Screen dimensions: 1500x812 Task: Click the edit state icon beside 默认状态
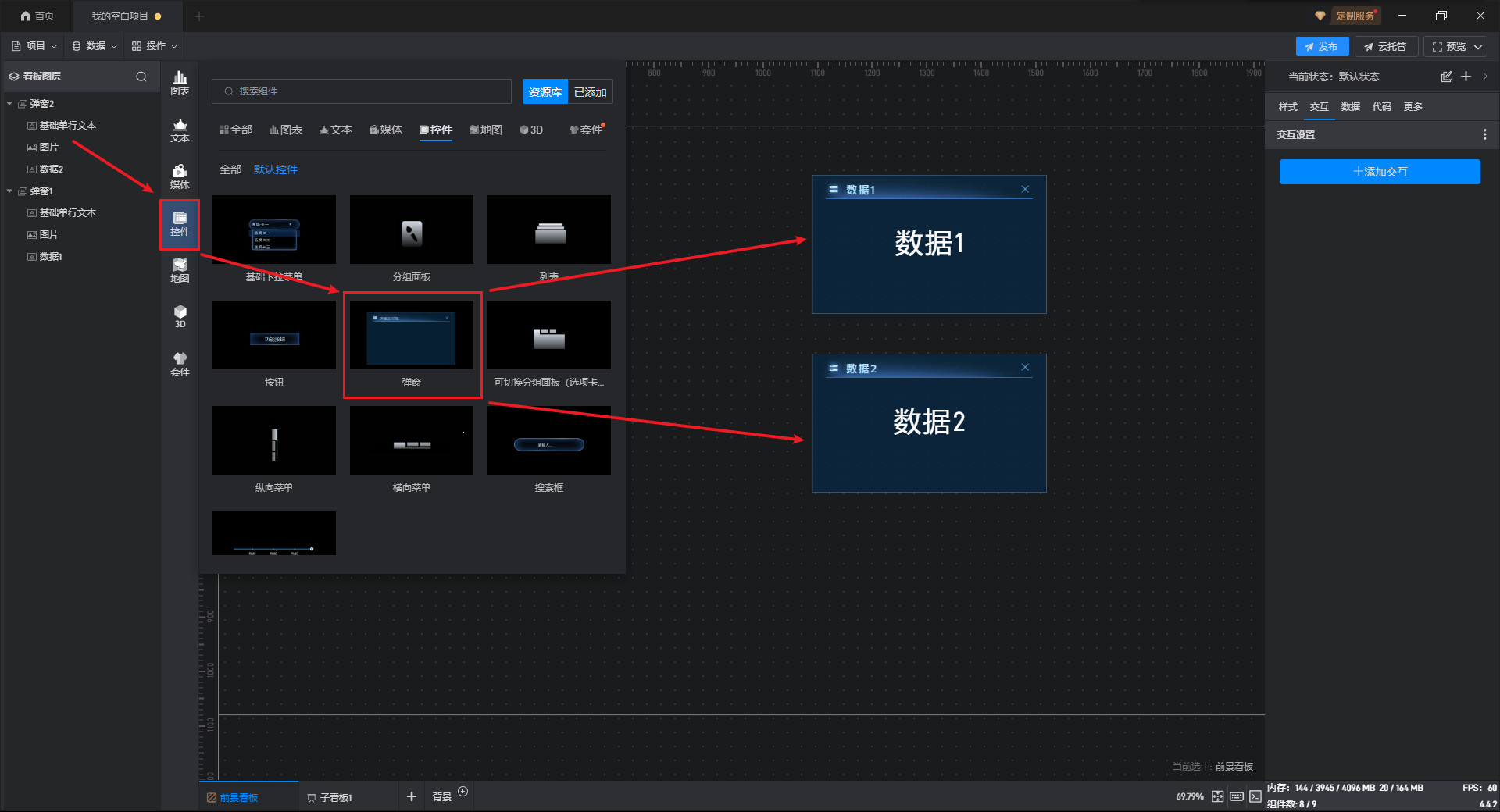(1446, 77)
